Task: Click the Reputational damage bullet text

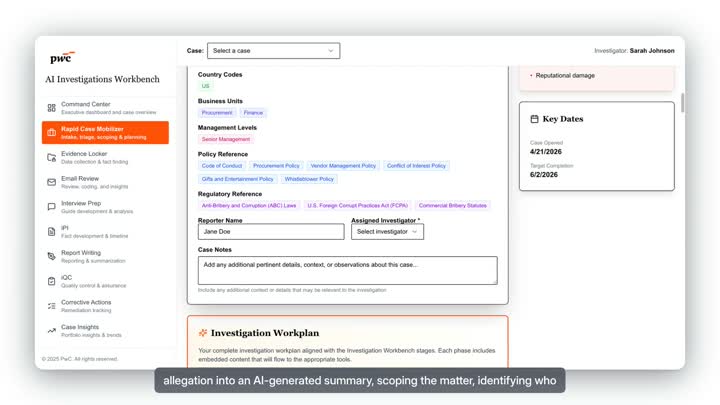Action: [x=565, y=75]
